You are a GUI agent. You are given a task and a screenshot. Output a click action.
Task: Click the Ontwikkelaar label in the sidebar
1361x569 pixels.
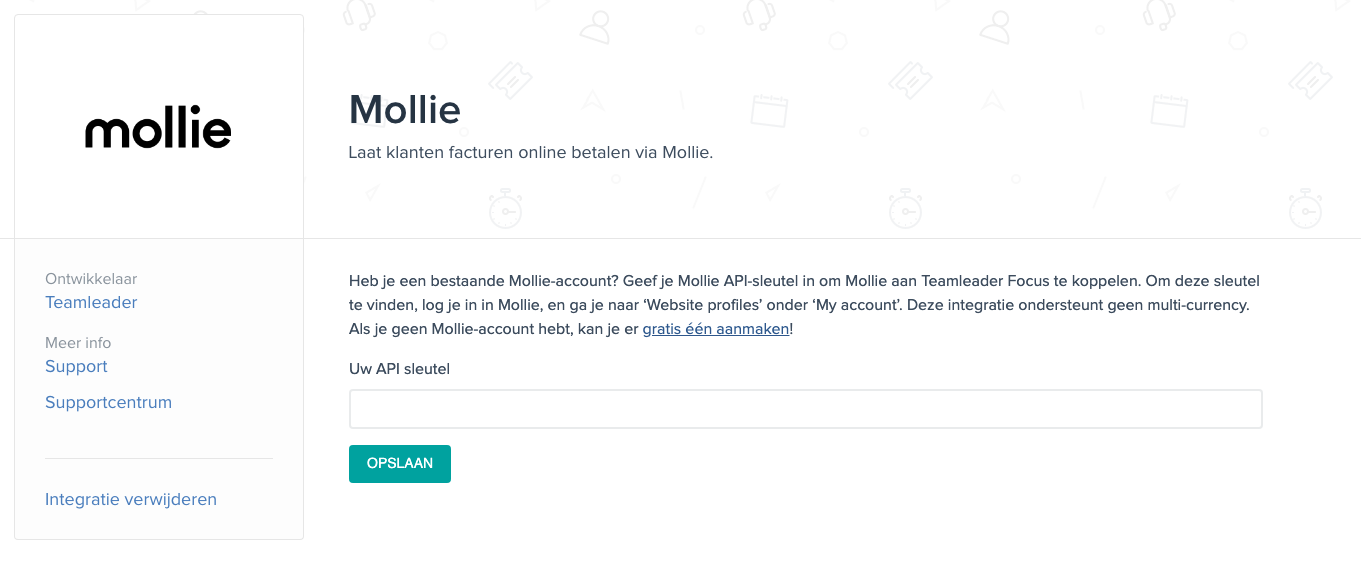tap(91, 279)
